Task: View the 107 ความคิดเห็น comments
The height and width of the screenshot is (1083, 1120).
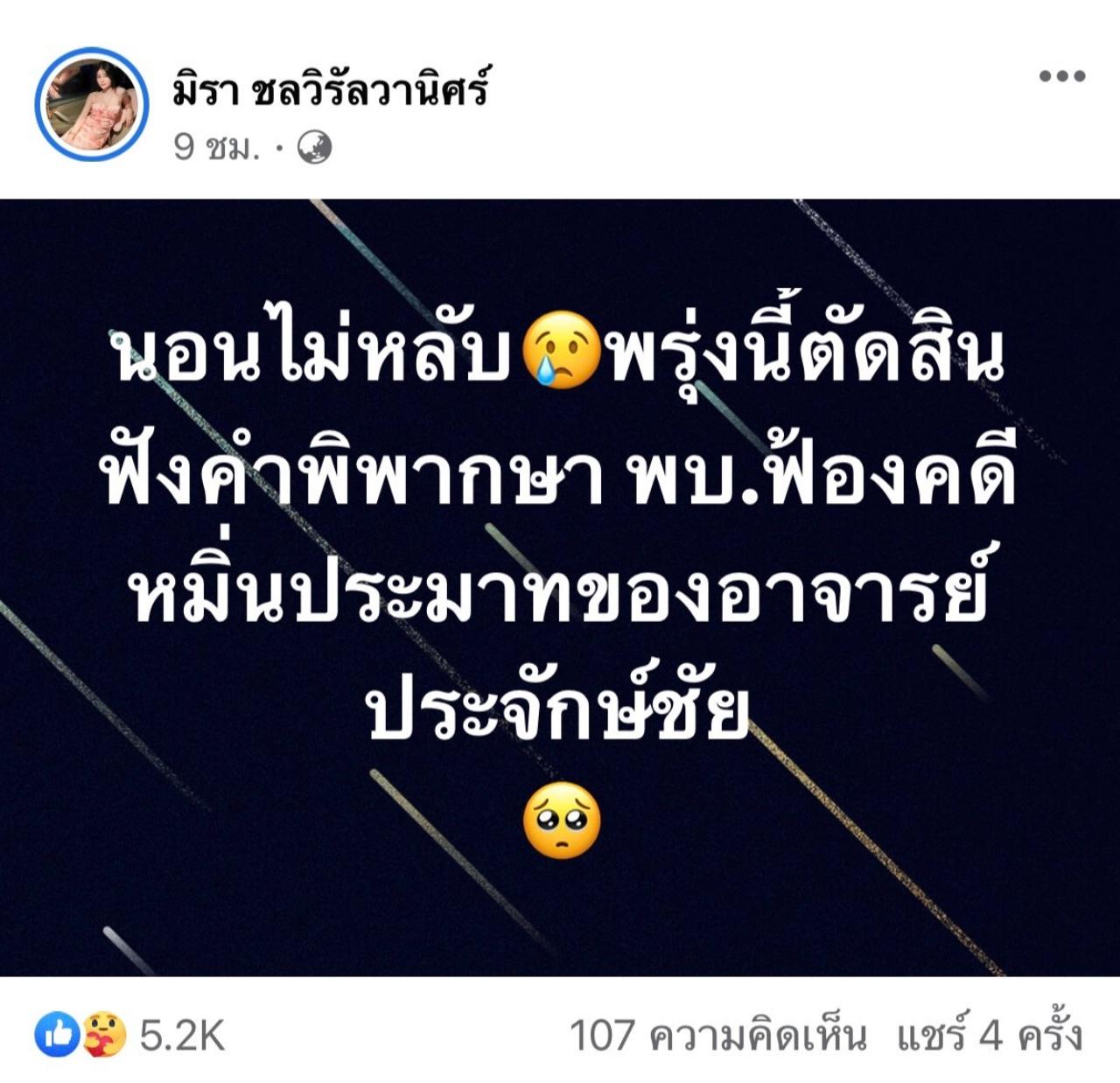Action: (x=718, y=1036)
